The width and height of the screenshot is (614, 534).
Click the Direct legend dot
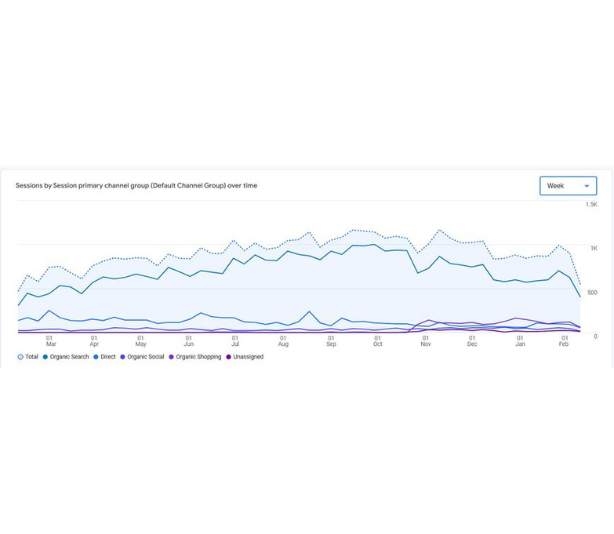96,357
